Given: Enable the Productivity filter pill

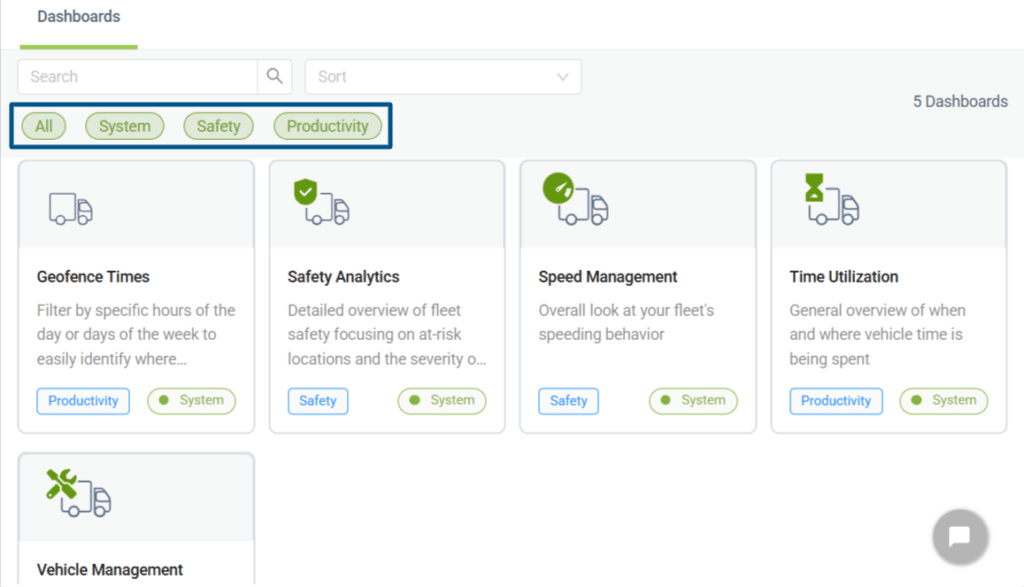Looking at the screenshot, I should pos(327,126).
